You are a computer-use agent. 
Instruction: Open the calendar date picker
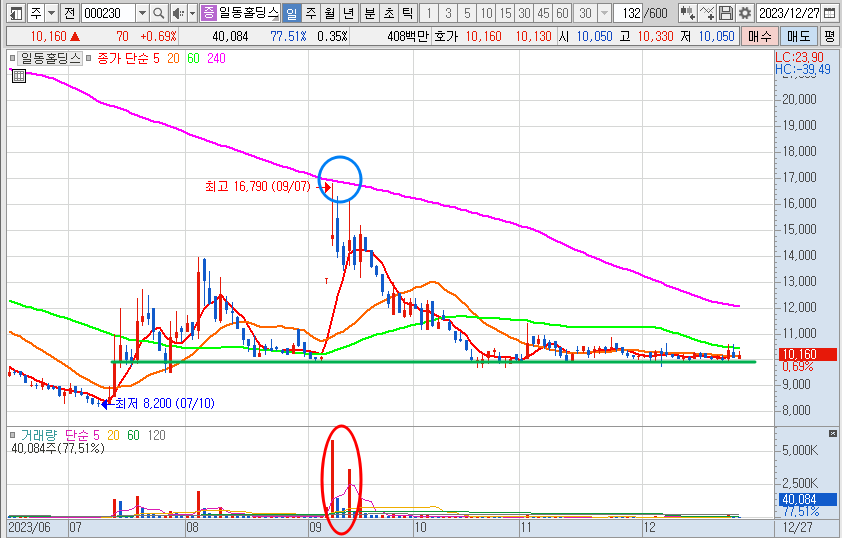(x=829, y=13)
